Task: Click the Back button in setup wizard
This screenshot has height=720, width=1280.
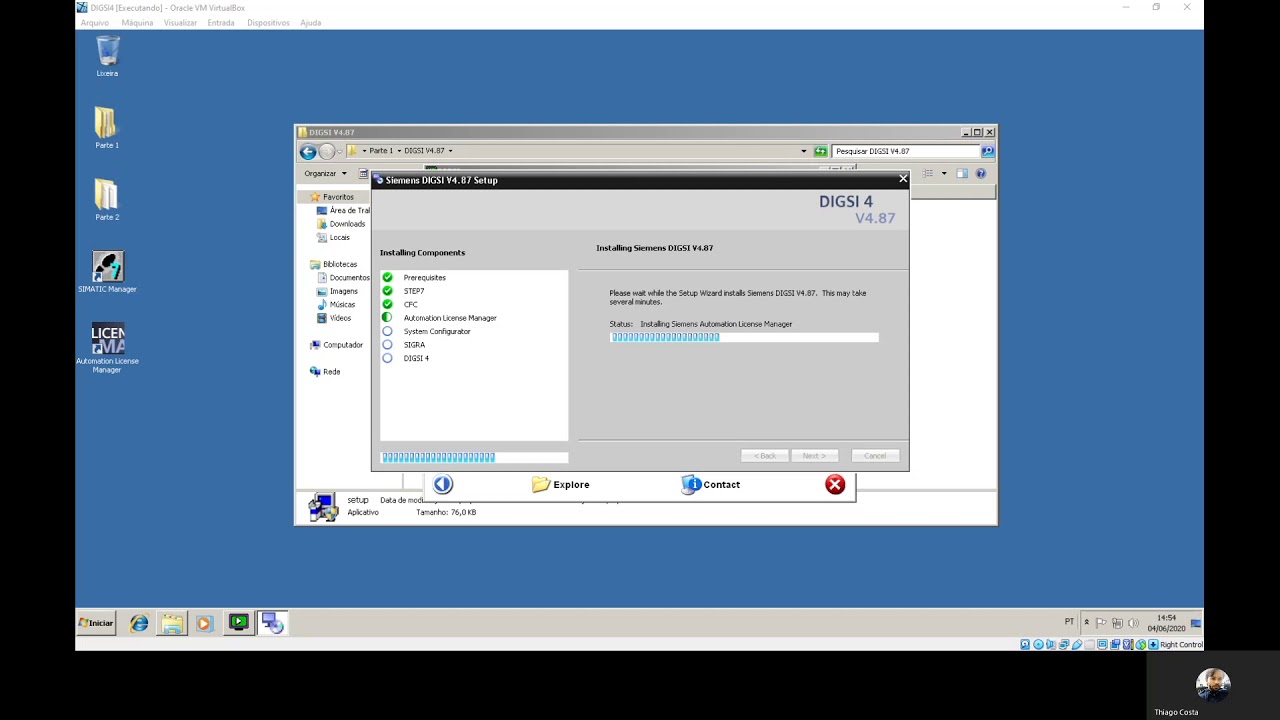Action: coord(765,456)
